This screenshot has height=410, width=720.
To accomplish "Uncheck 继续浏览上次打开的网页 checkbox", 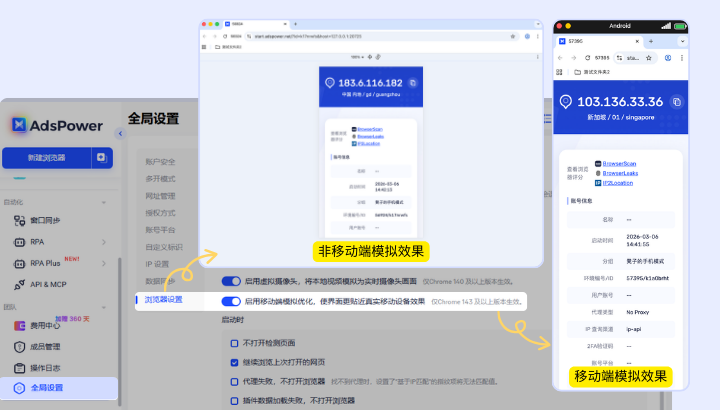I will pyautogui.click(x=234, y=363).
